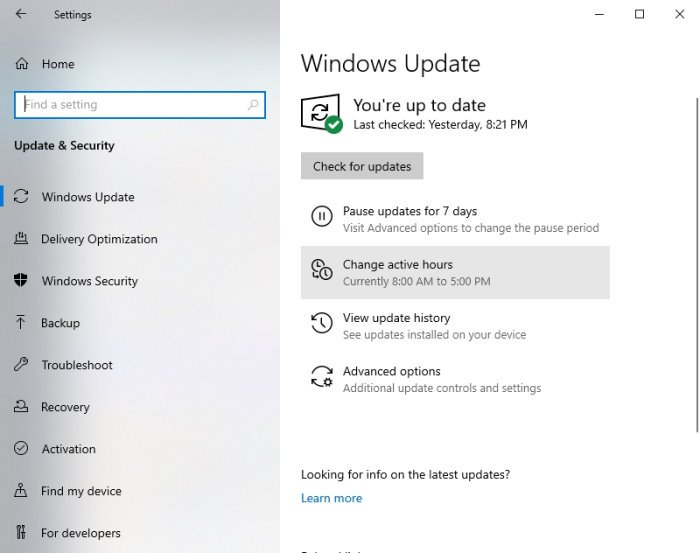Close the Settings window
Screen dimensions: 700x553
pyautogui.click(x=679, y=14)
